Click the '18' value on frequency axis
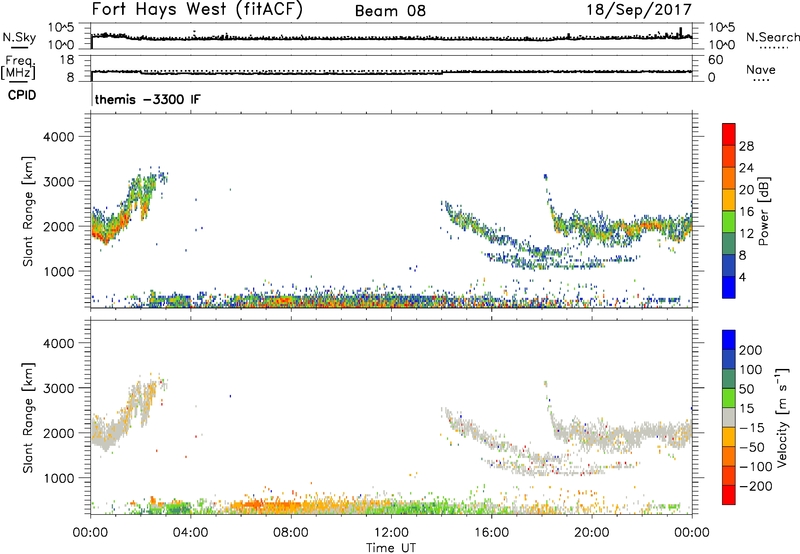The height and width of the screenshot is (554, 800). (x=66, y=60)
